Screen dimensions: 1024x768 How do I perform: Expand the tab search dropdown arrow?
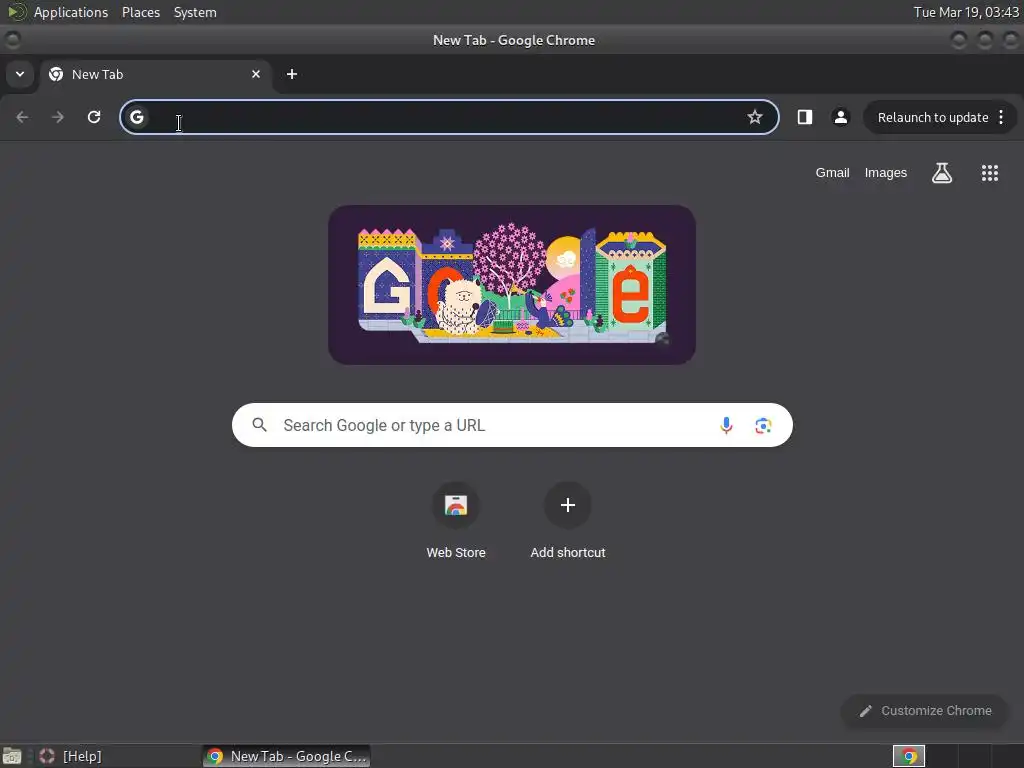[20, 74]
